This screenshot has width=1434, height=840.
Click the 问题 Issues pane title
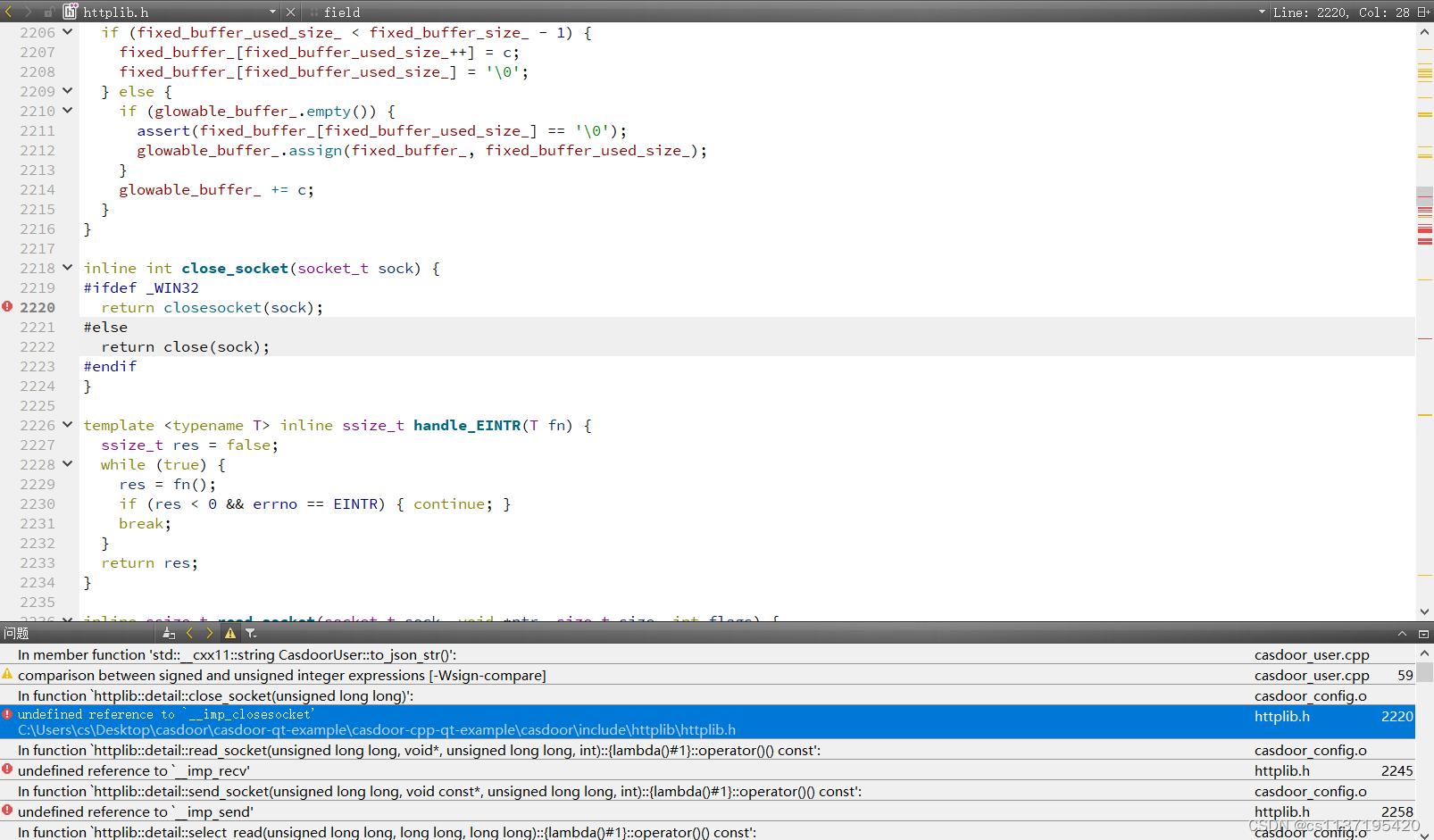(16, 633)
